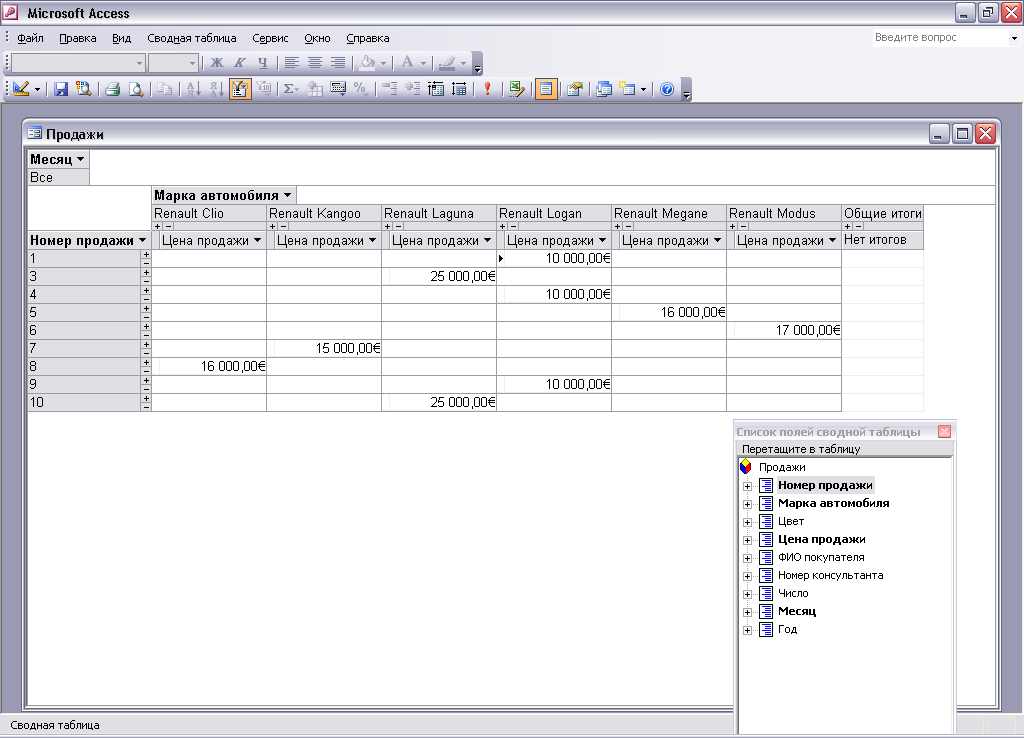
Task: Toggle Bold (Ж) formatting
Action: (217, 63)
